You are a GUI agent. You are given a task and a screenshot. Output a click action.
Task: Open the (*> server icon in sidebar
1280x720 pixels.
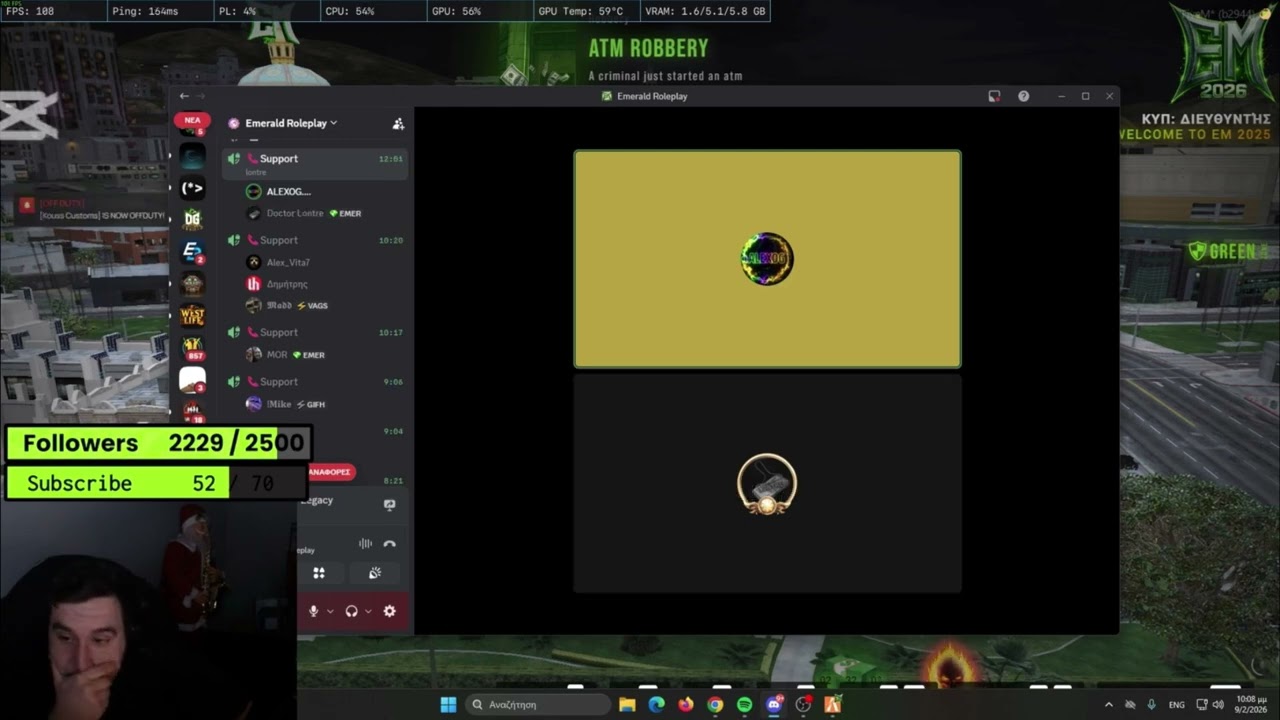click(x=192, y=188)
